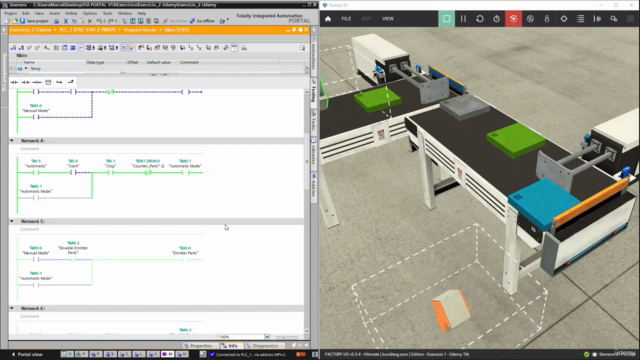Click the delete network icon
Screen dimensions: 640x360
tap(21, 48)
